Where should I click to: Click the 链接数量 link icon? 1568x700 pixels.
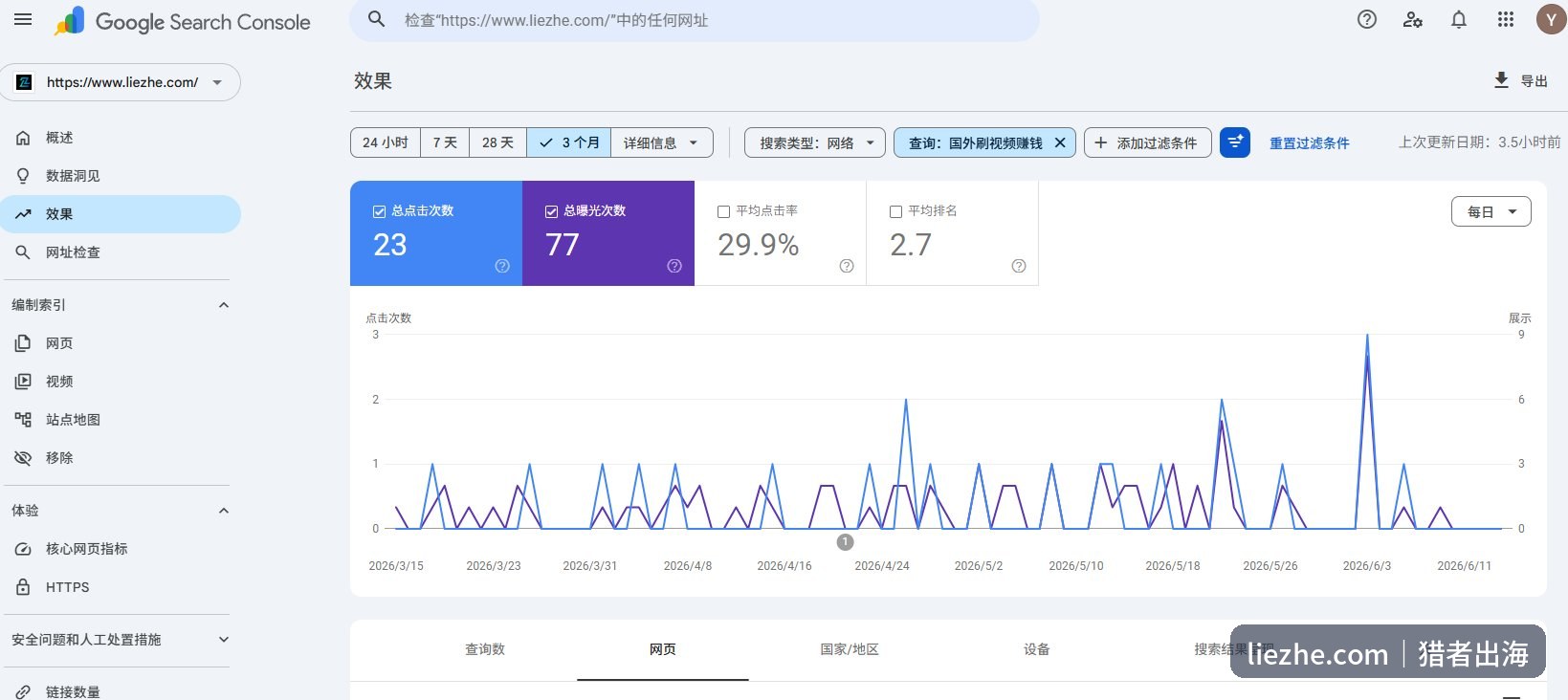(x=23, y=691)
